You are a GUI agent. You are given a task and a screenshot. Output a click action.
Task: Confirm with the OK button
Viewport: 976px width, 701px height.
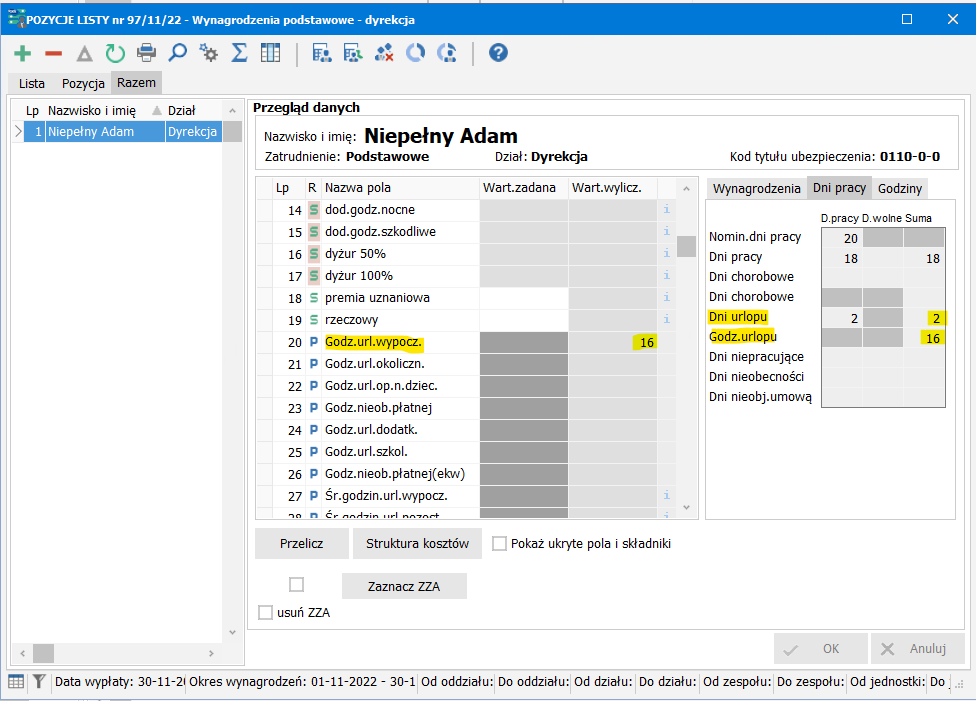pyautogui.click(x=820, y=649)
